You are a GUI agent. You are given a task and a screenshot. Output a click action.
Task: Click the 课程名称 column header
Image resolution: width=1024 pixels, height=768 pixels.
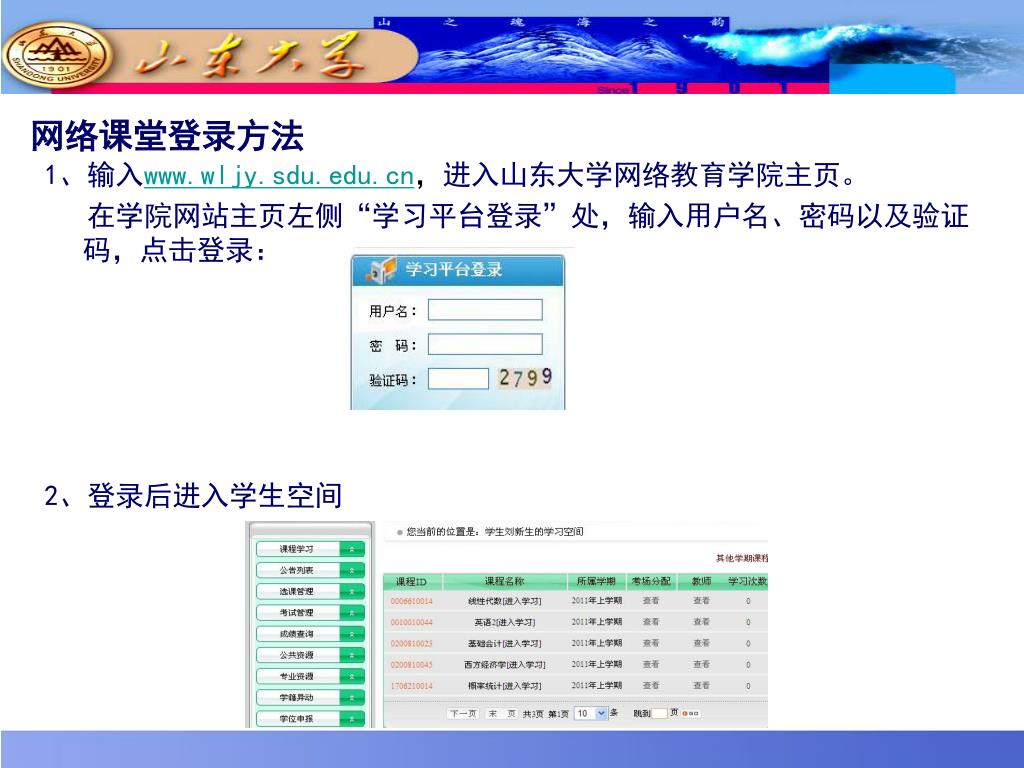[x=504, y=581]
